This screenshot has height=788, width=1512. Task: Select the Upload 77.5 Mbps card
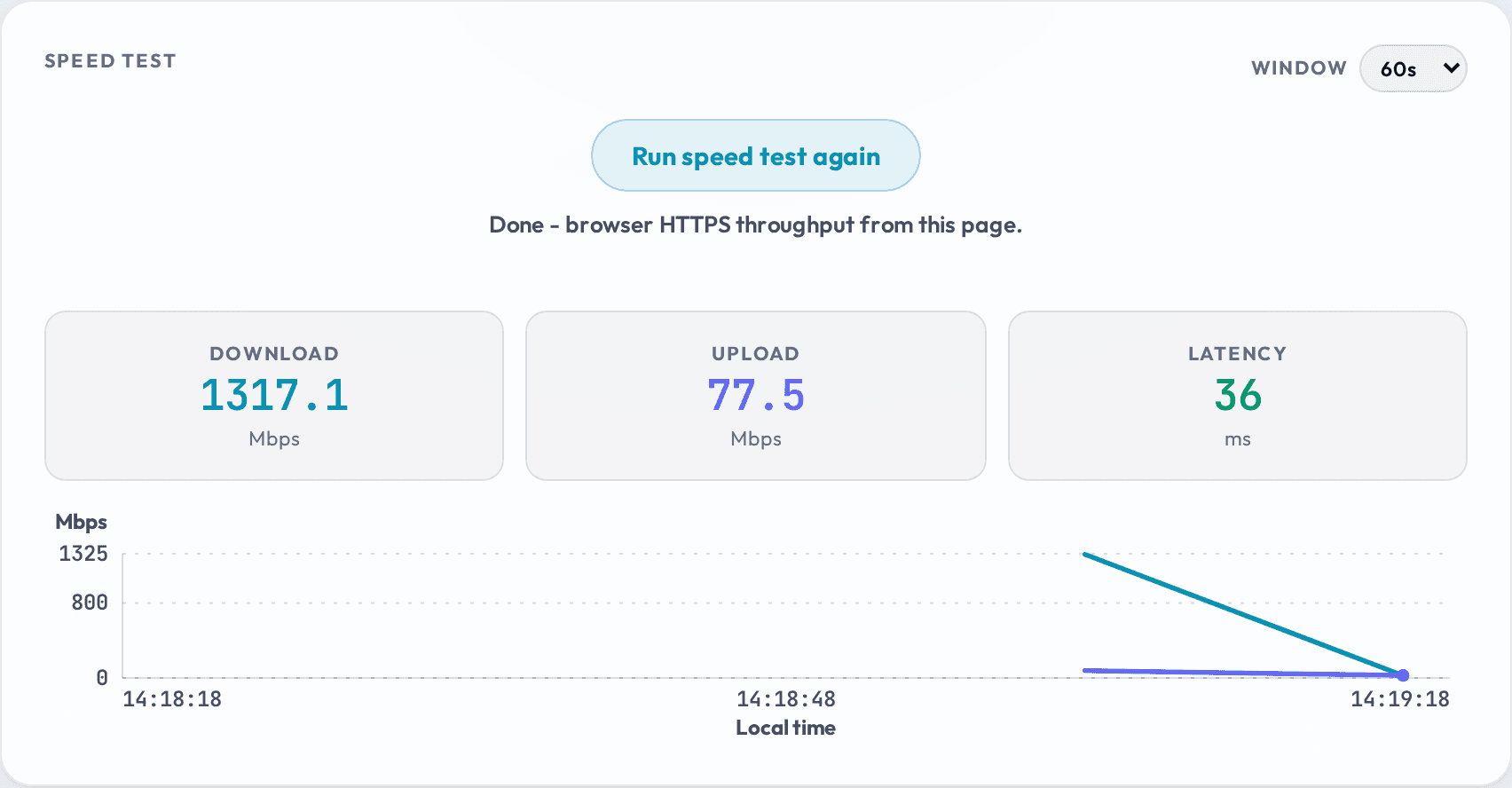(x=756, y=395)
